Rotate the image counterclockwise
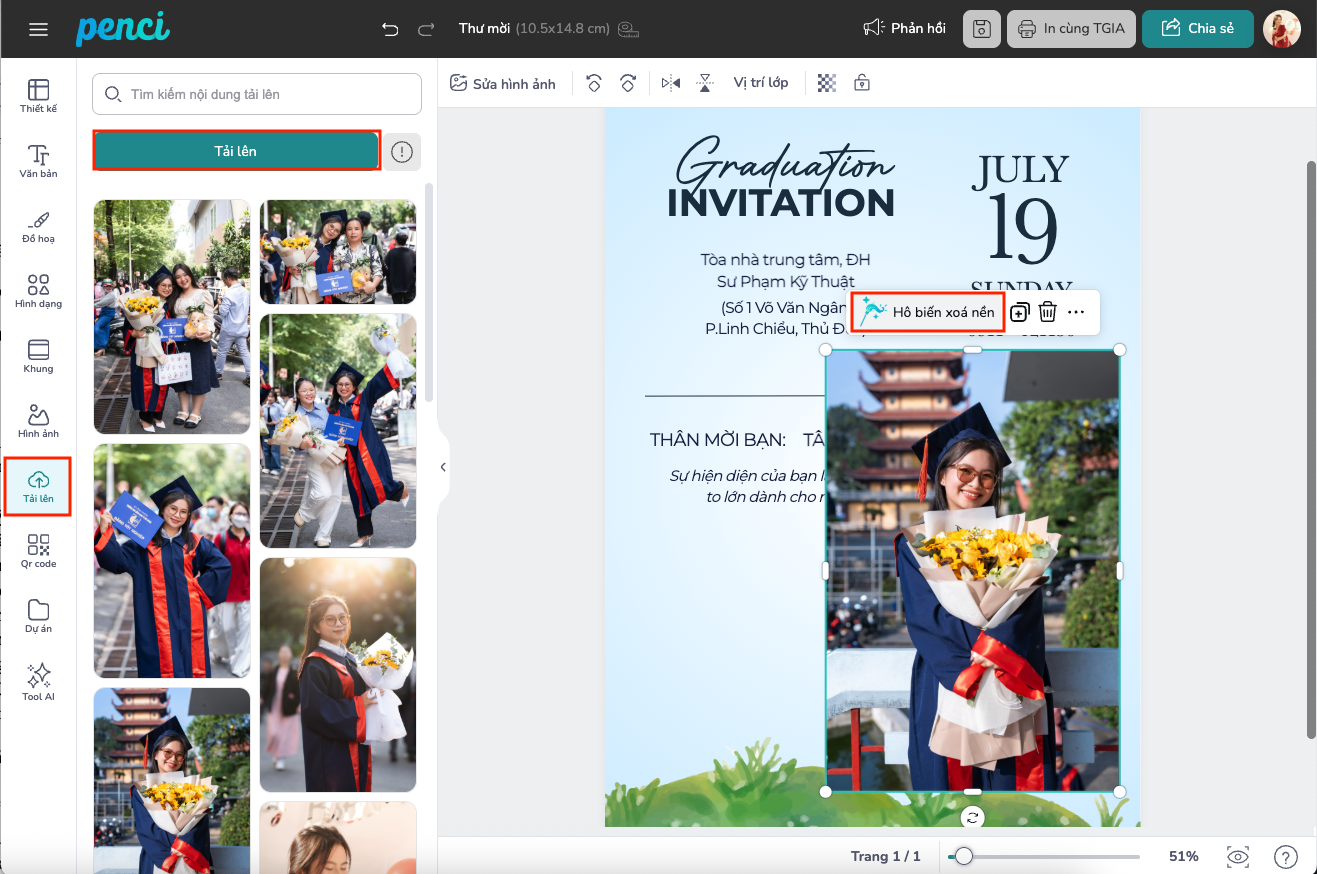The height and width of the screenshot is (874, 1317). click(x=594, y=84)
